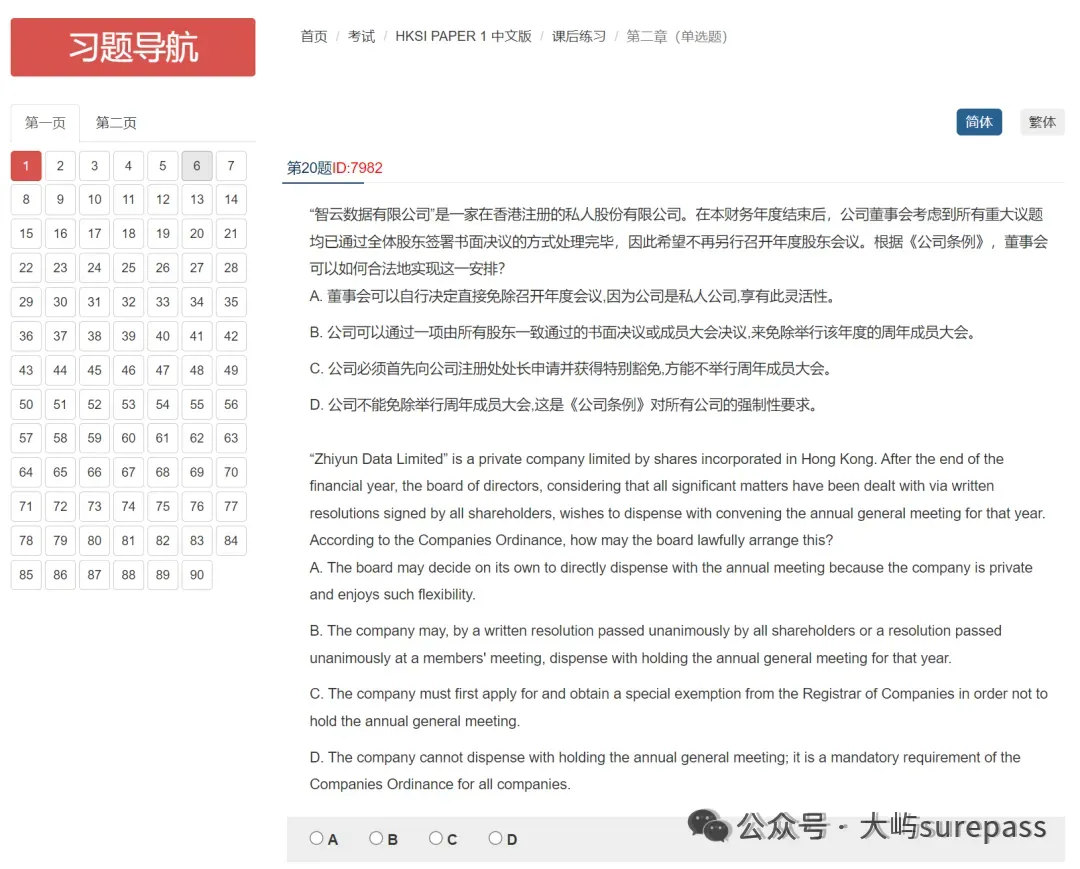Switch display to 繁体 characters
Viewport: 1080px width, 869px height.
tap(1042, 122)
